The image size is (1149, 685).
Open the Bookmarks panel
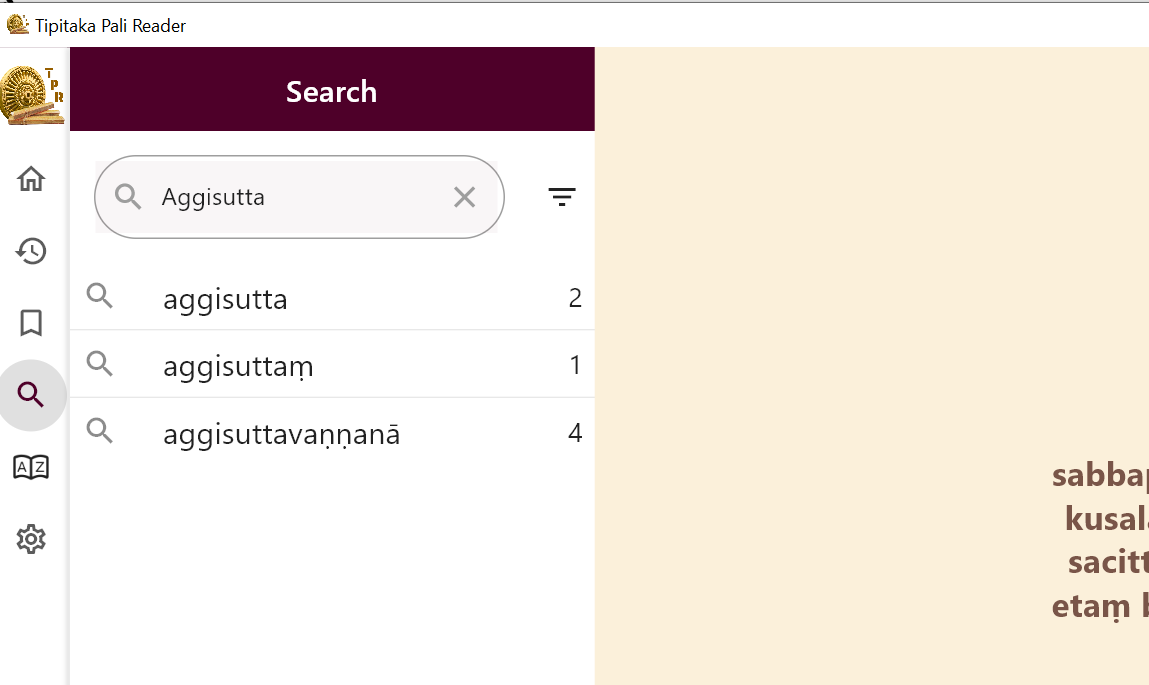[31, 323]
